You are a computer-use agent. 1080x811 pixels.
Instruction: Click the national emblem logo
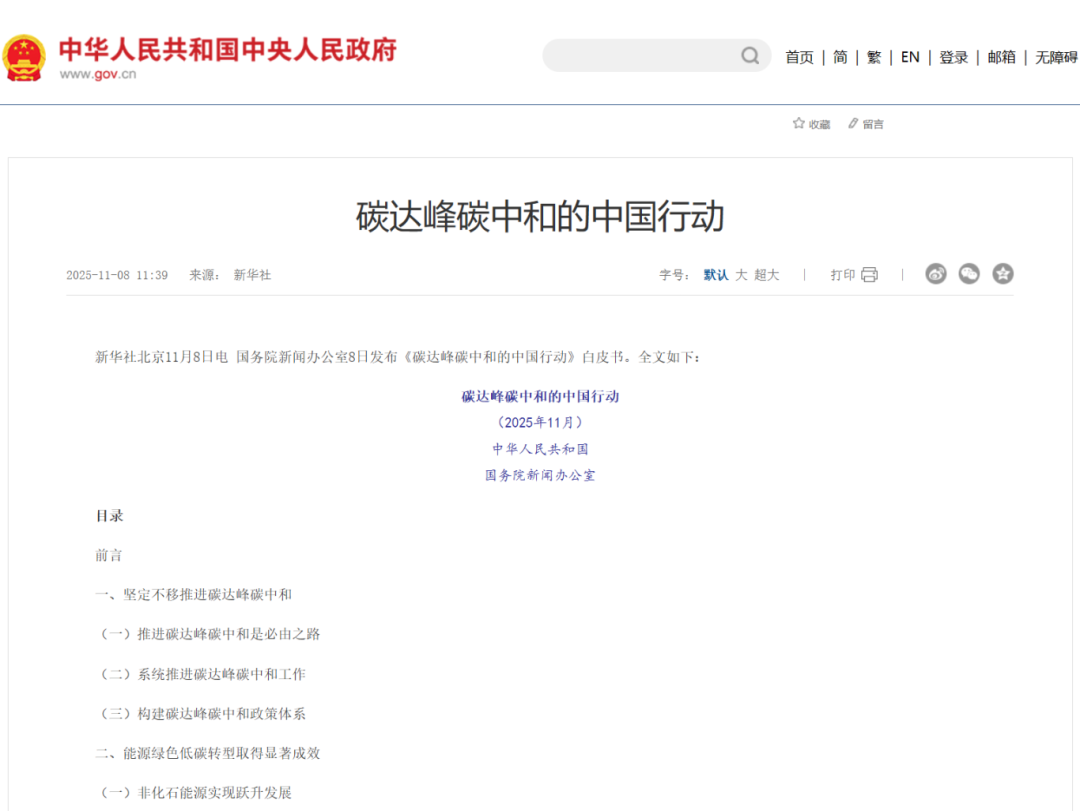pos(23,56)
